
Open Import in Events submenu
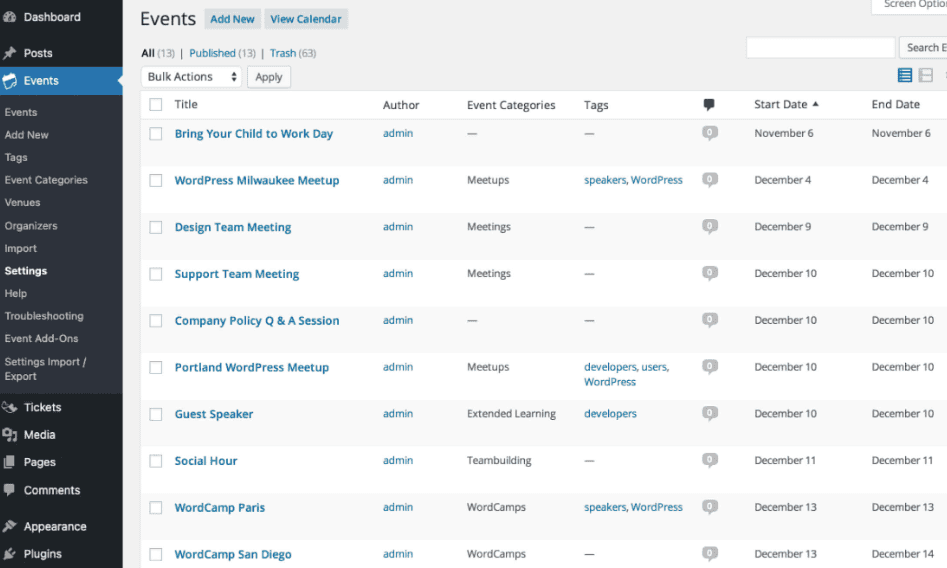click(x=21, y=248)
